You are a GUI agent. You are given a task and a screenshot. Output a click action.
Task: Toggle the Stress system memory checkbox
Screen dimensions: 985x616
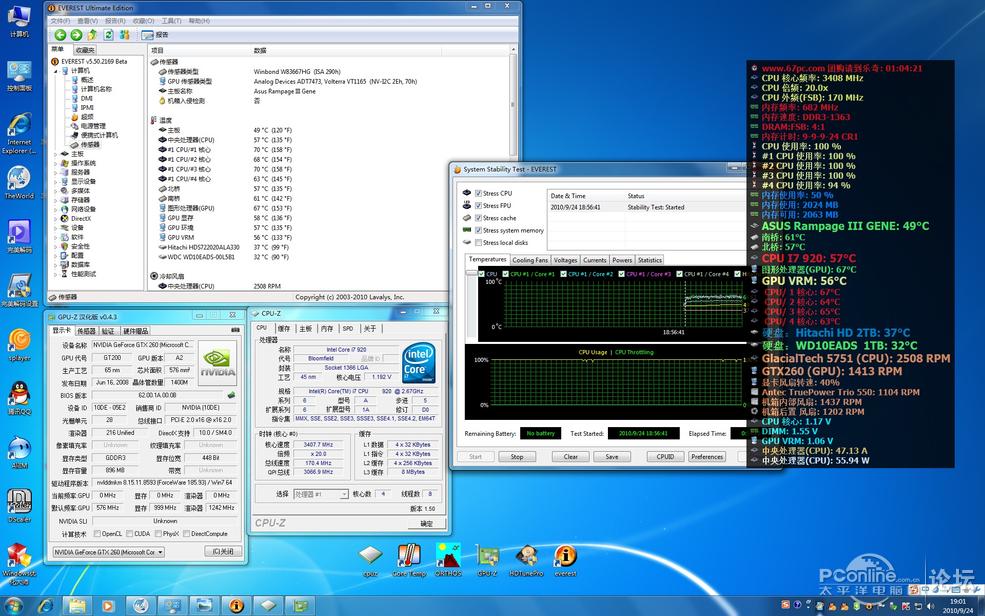pyautogui.click(x=479, y=230)
